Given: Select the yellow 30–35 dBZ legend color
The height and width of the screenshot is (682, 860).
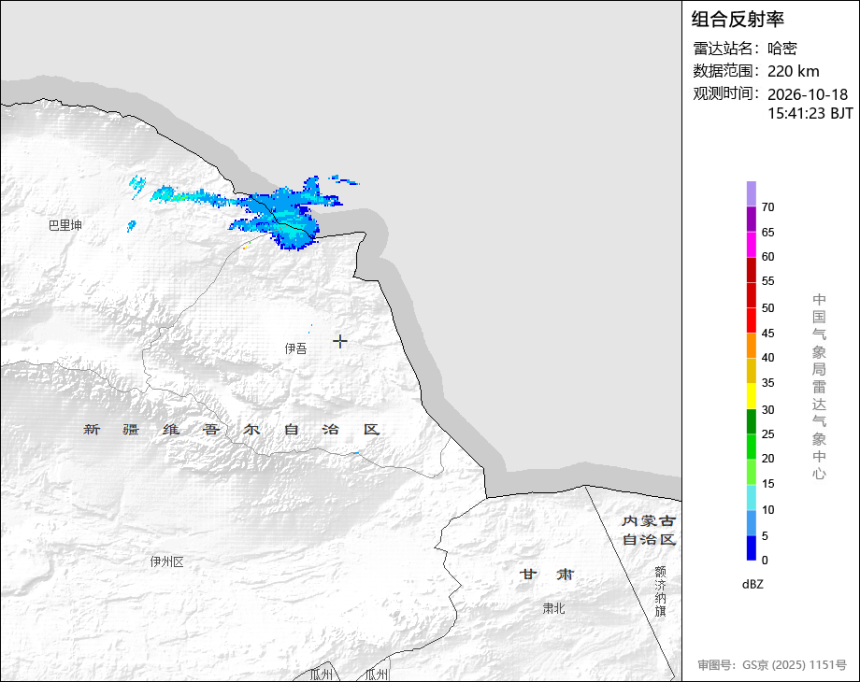Looking at the screenshot, I should (751, 396).
